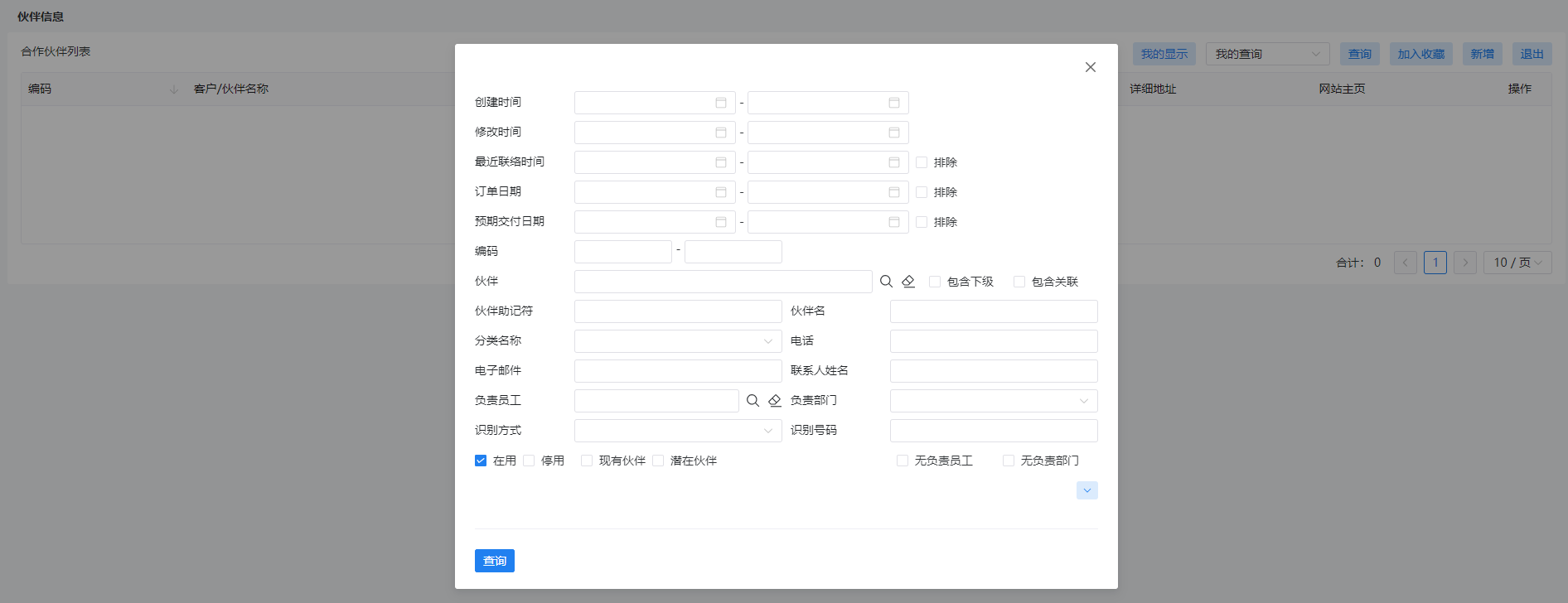Check the 无负责部门 checkbox
The height and width of the screenshot is (603, 1568).
(1009, 461)
